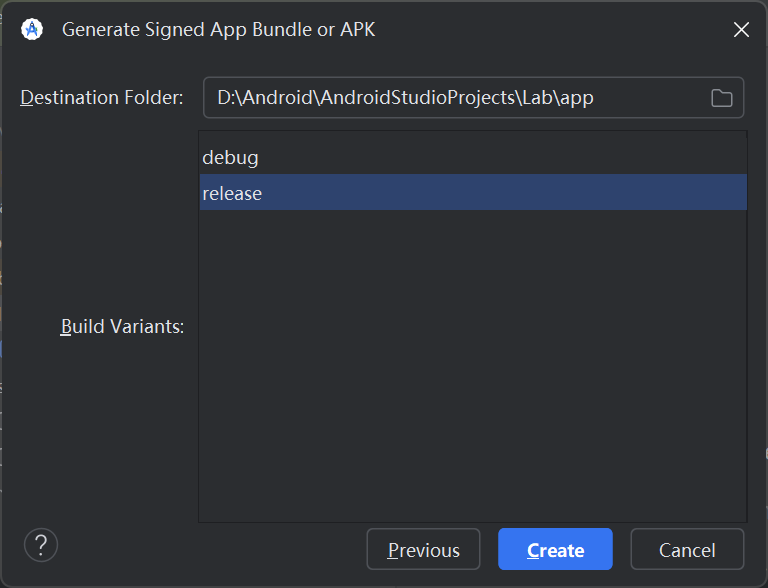Click the empty title bar area right of the title
Screen dimensions: 768x588
[x=550, y=29]
